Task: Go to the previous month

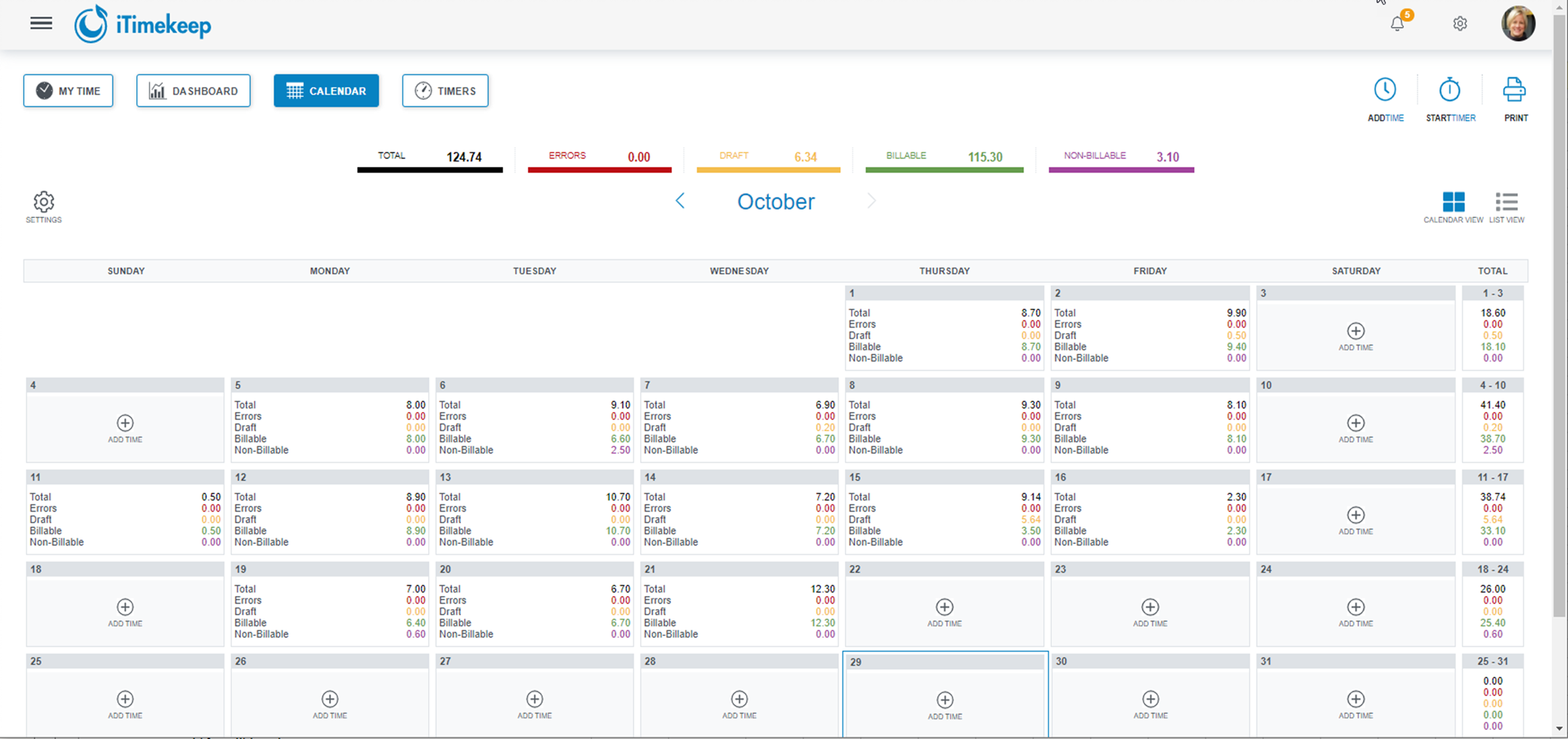Action: (x=680, y=200)
